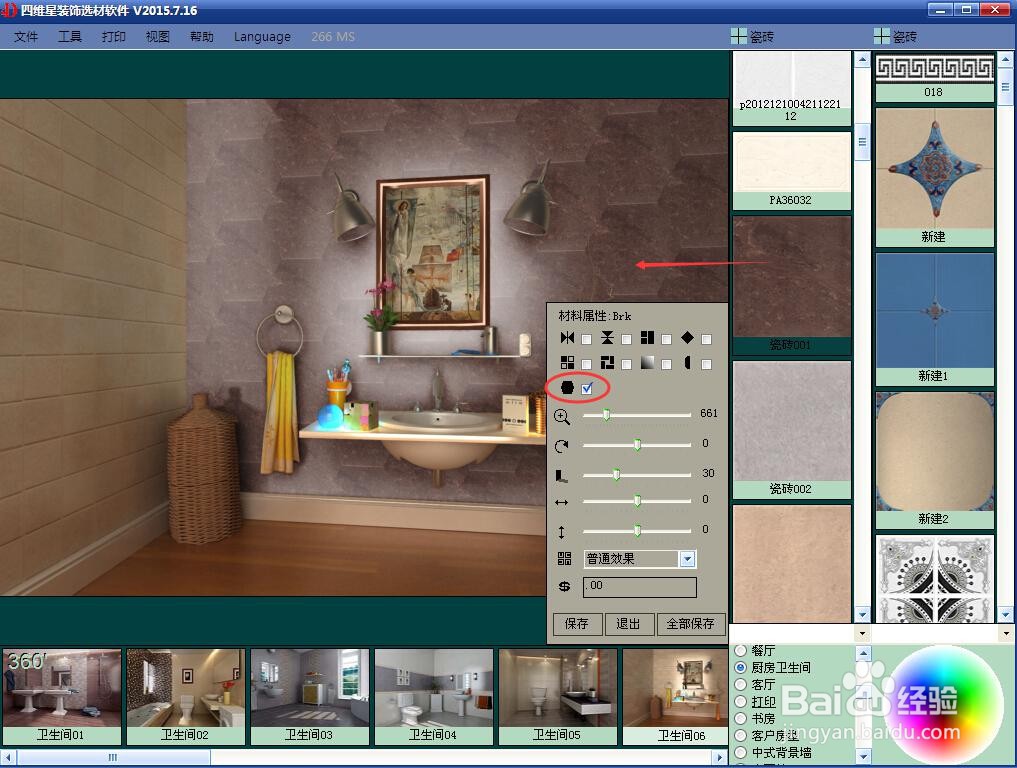Click the gradient effect icon
This screenshot has height=768, width=1017.
click(647, 363)
